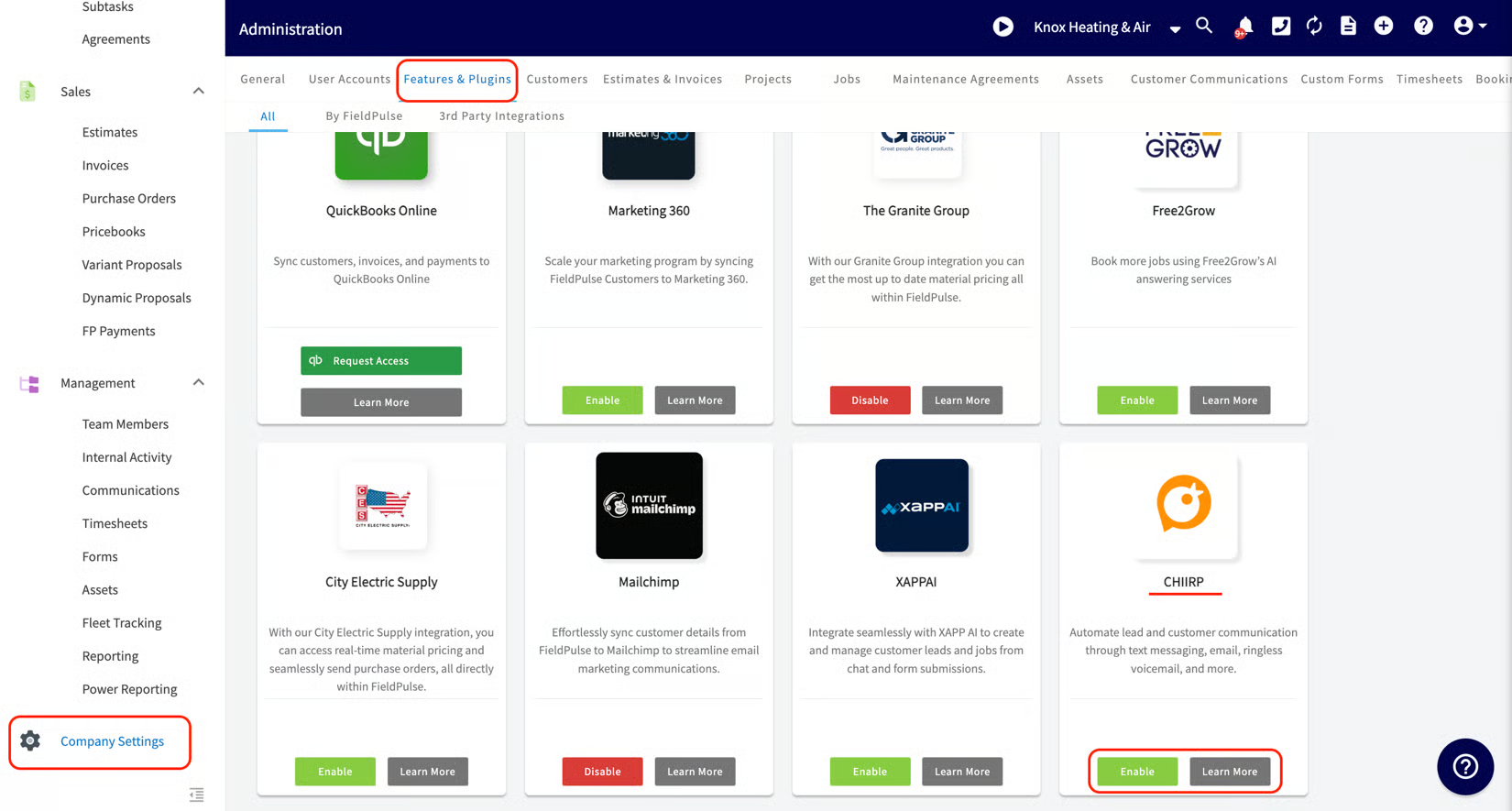Image resolution: width=1512 pixels, height=811 pixels.
Task: Open the document icon in top bar
Action: (x=1348, y=27)
